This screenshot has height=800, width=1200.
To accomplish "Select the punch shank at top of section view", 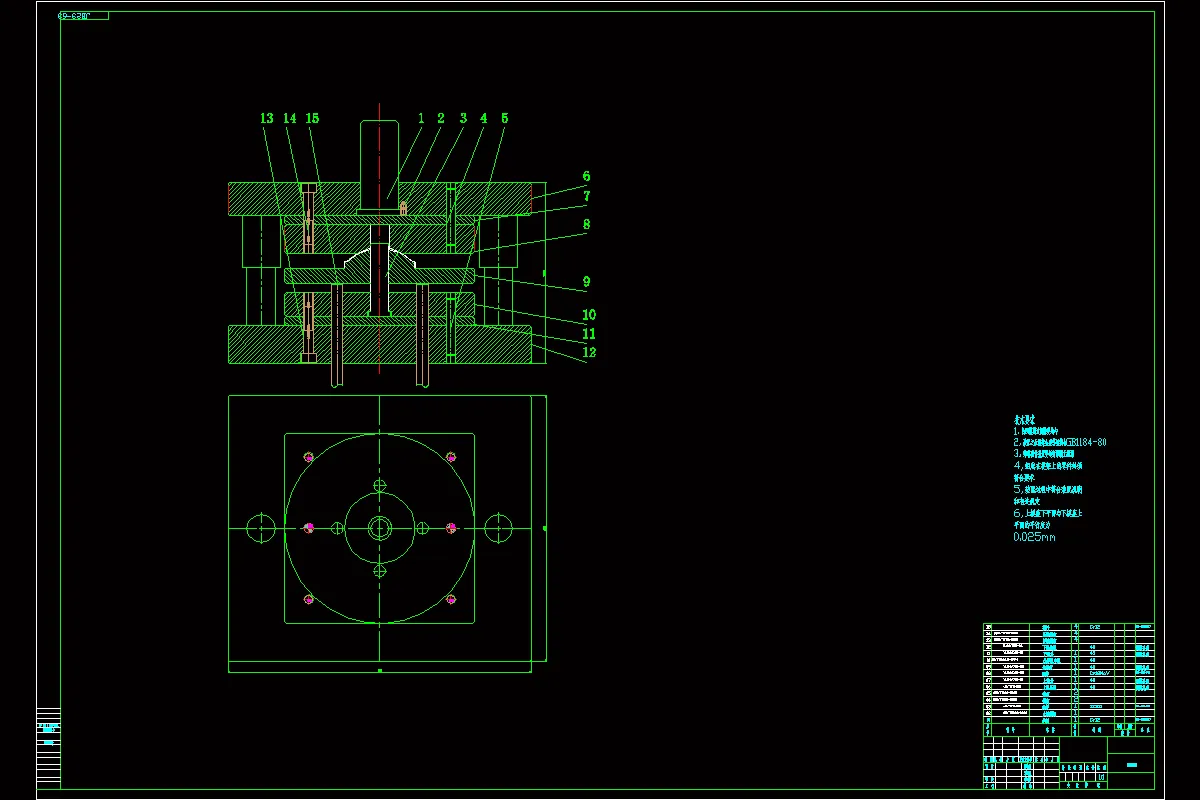I will pos(379,164).
